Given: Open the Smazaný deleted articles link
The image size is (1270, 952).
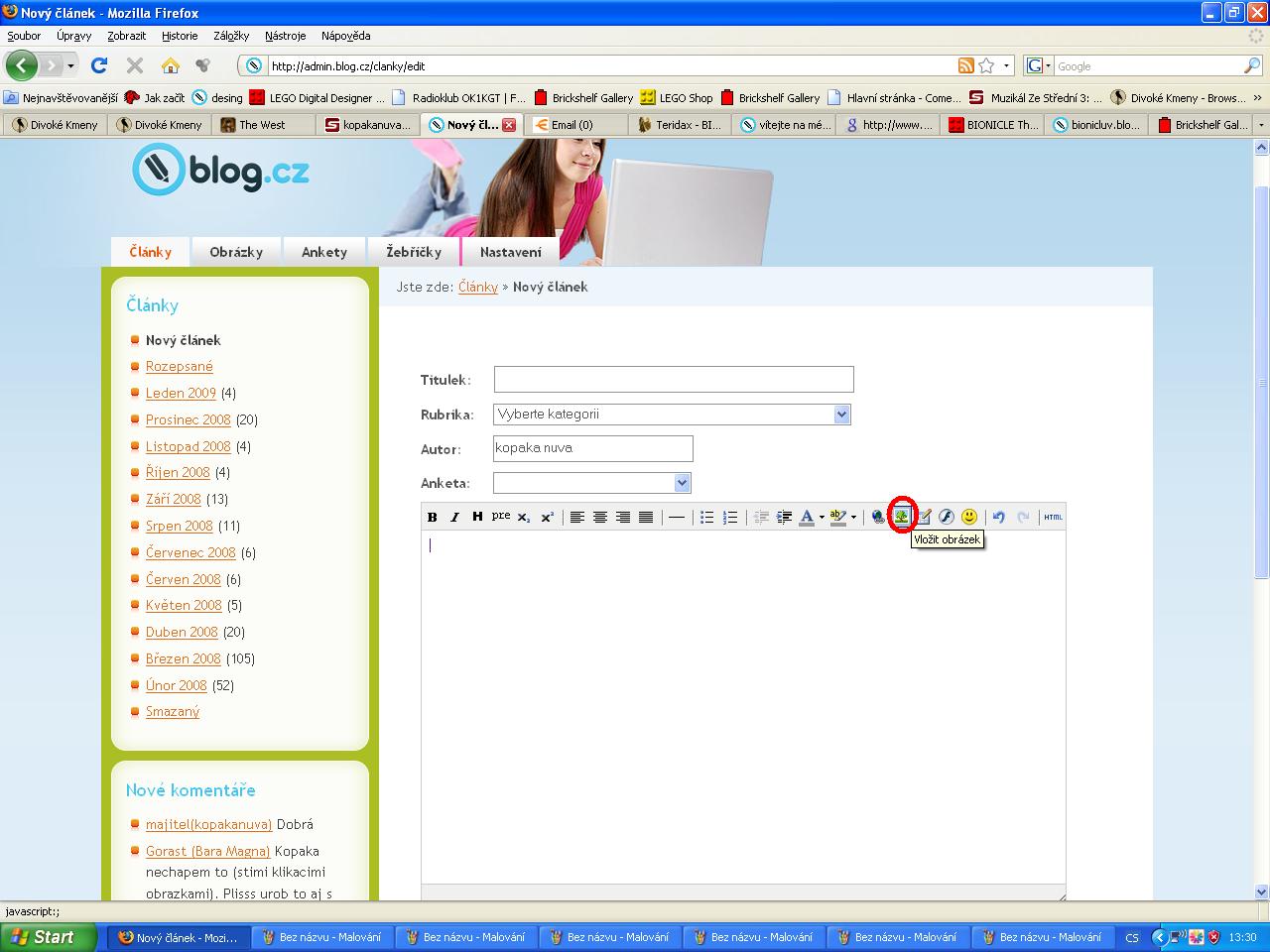Looking at the screenshot, I should [173, 711].
